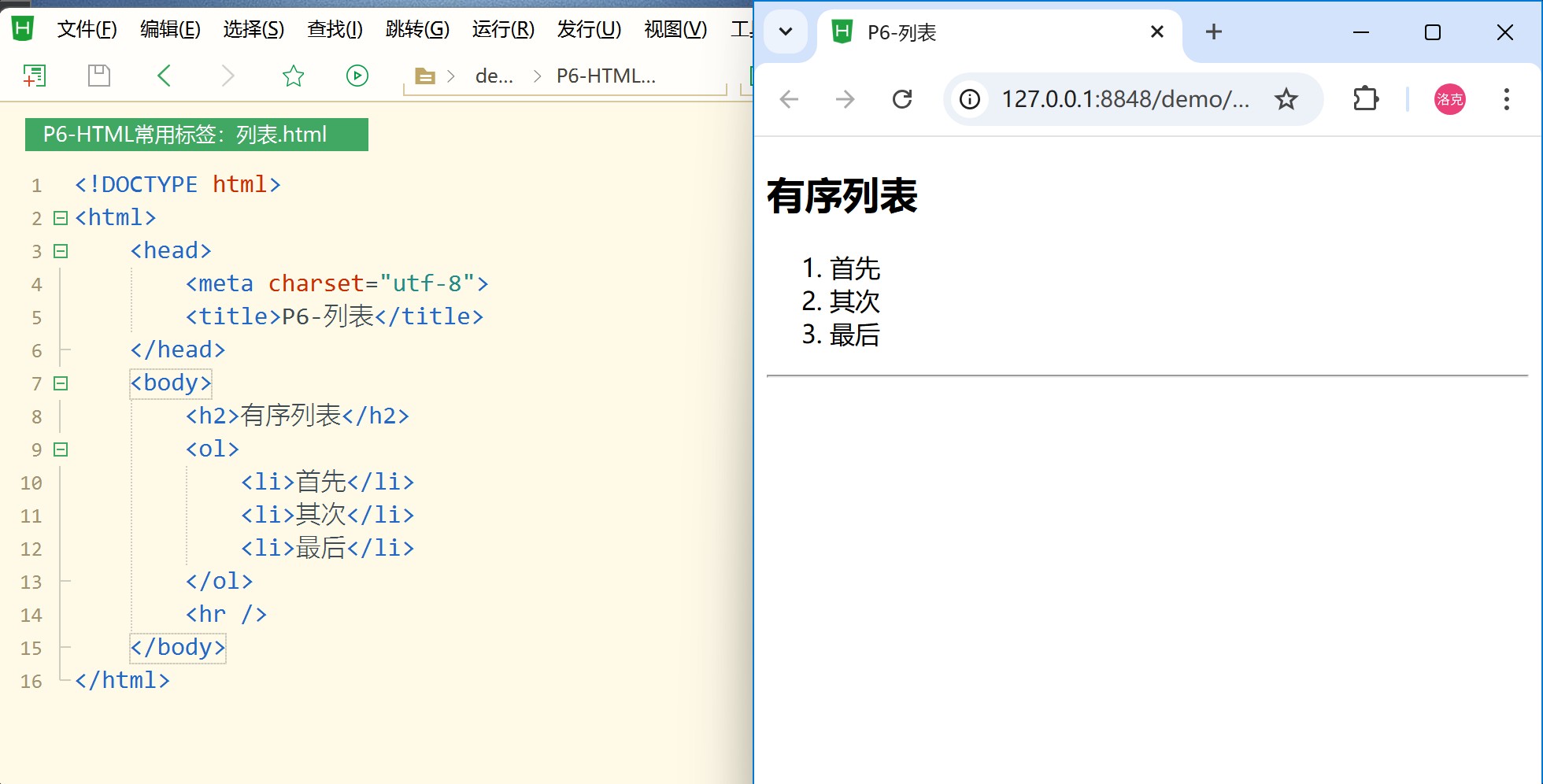
Task: Click the h2 有序列表 code on line 8
Action: pos(298,416)
